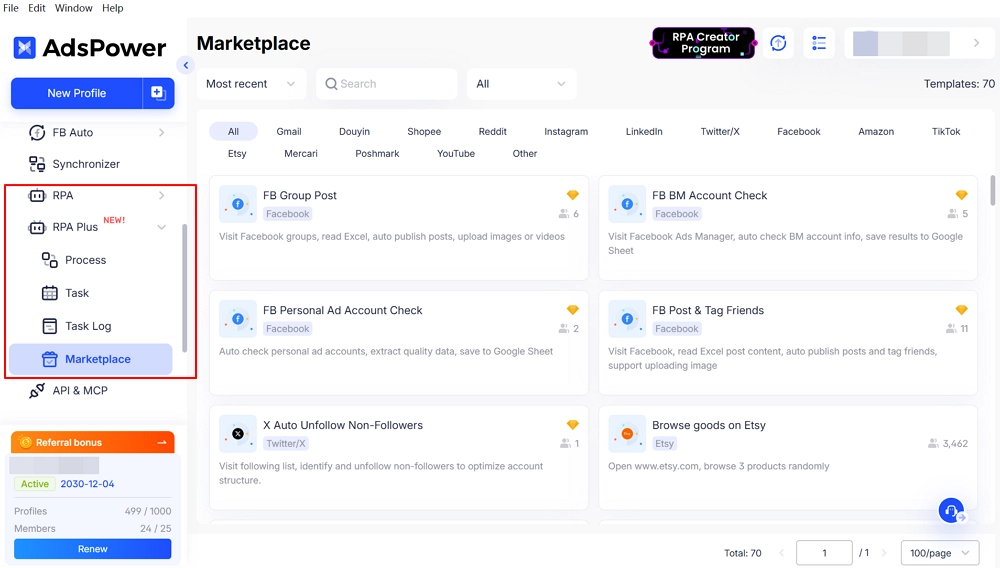Click the AdsPower logo icon

(24, 47)
